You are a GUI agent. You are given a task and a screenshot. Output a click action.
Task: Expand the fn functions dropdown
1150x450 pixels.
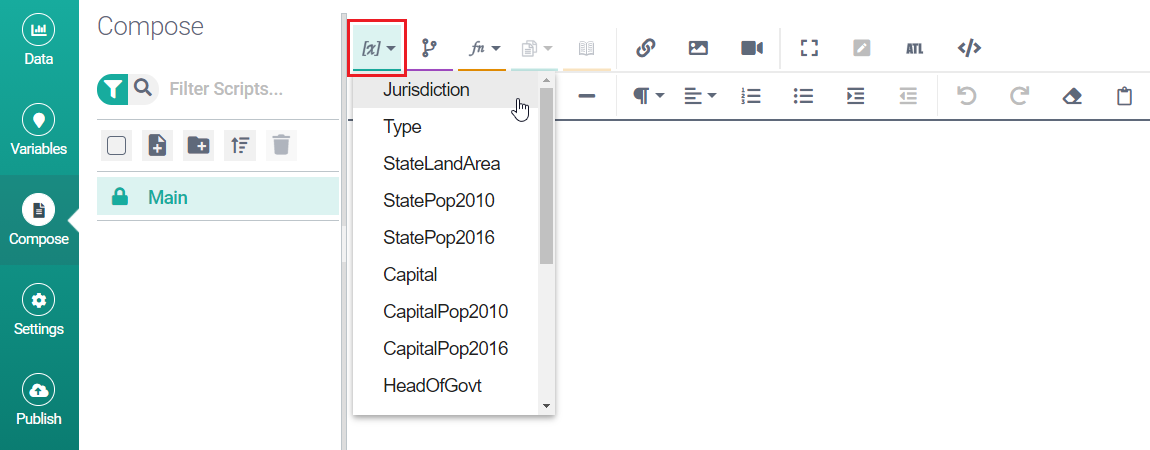485,48
